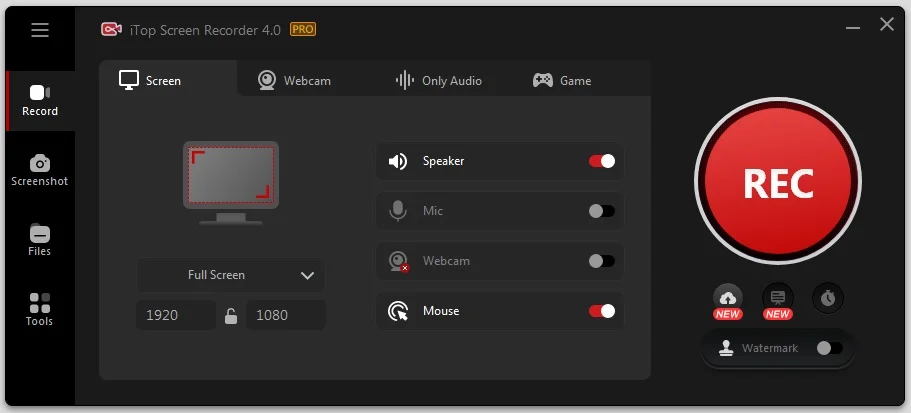This screenshot has height=413, width=911.
Task: Open the hamburger menu
Action: pyautogui.click(x=40, y=30)
